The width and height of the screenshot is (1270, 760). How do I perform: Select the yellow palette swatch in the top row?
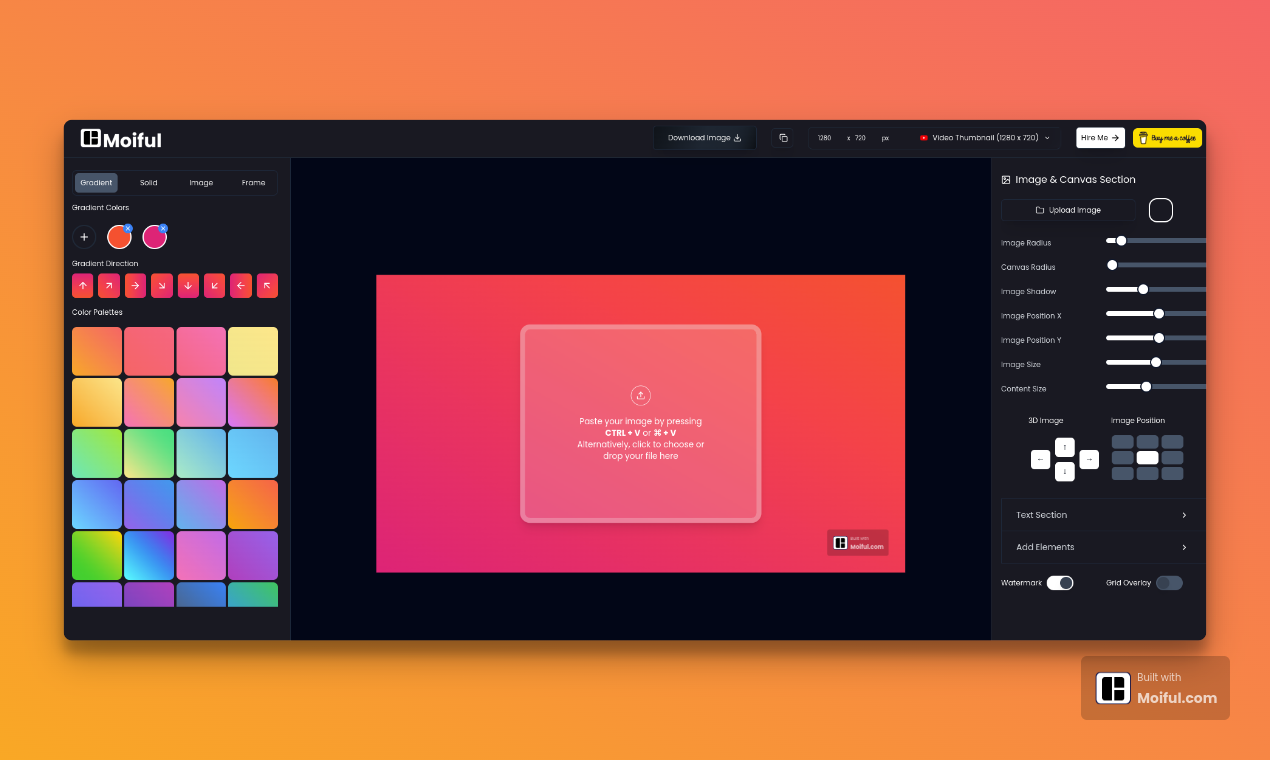click(253, 350)
